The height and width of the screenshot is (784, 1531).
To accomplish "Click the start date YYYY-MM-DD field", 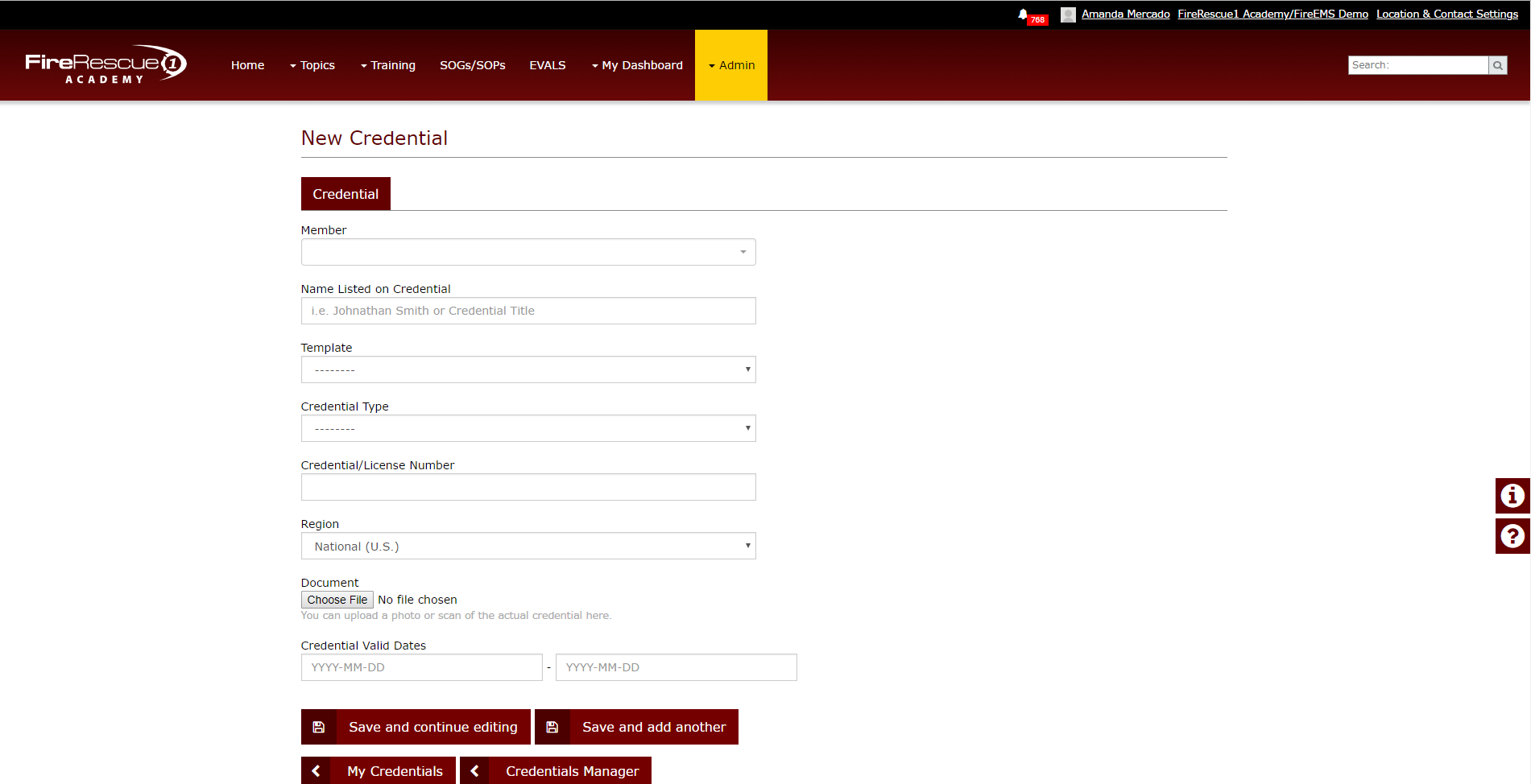I will coord(422,667).
